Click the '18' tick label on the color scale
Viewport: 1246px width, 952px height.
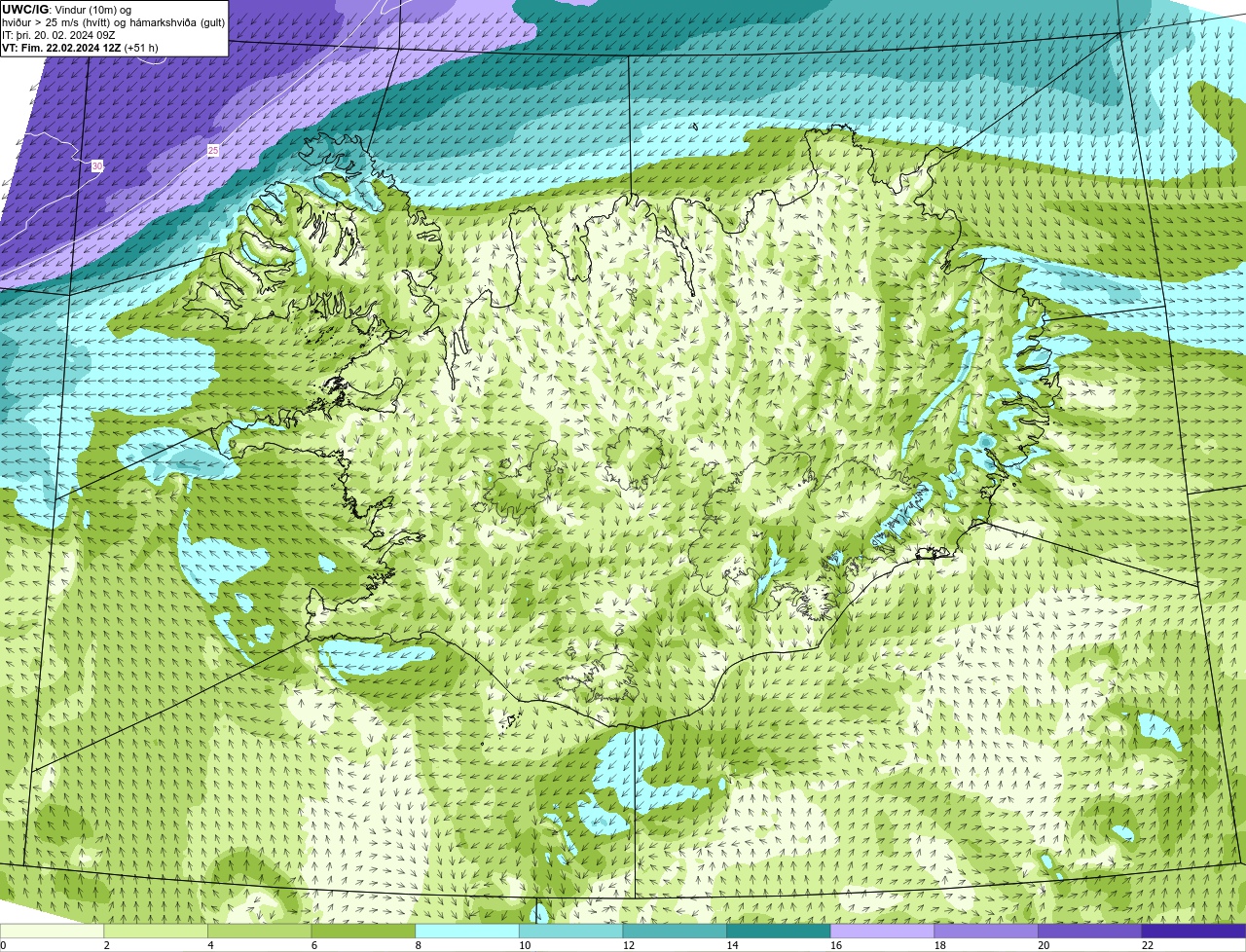(940, 945)
